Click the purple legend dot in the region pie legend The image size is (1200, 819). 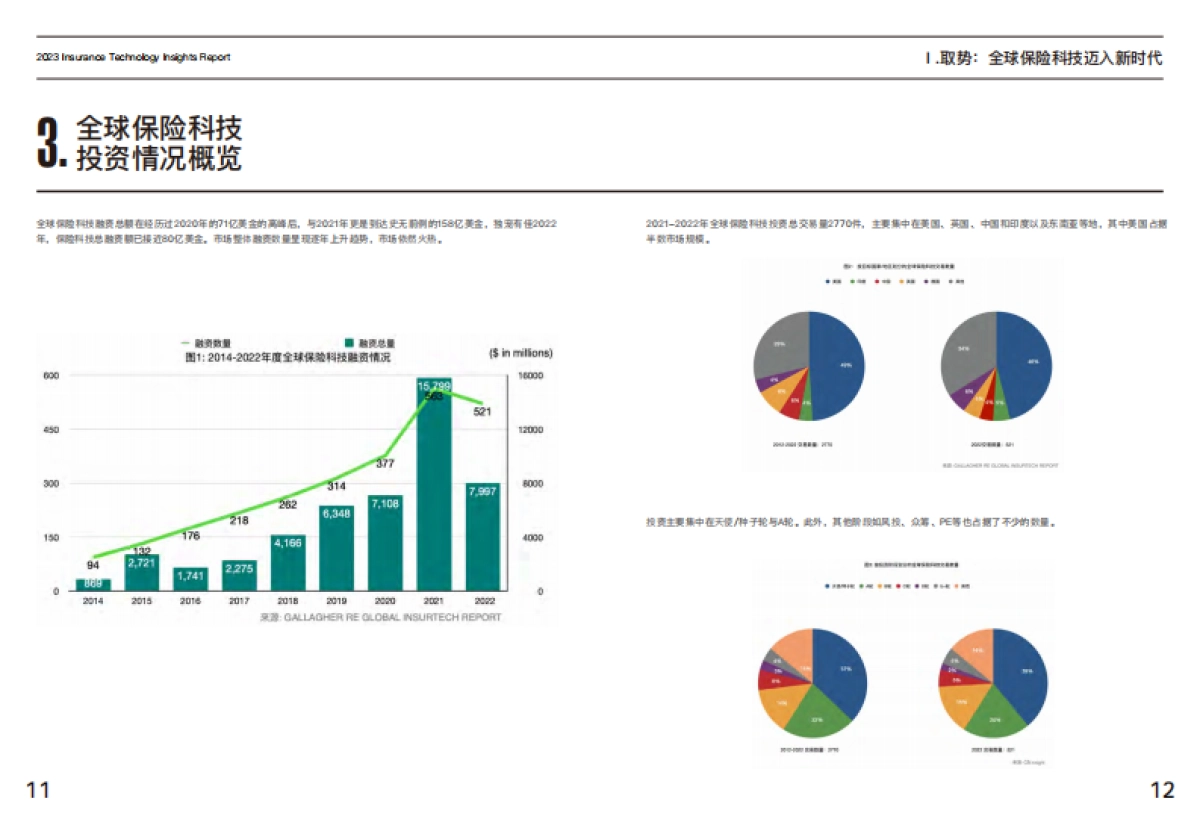925,282
